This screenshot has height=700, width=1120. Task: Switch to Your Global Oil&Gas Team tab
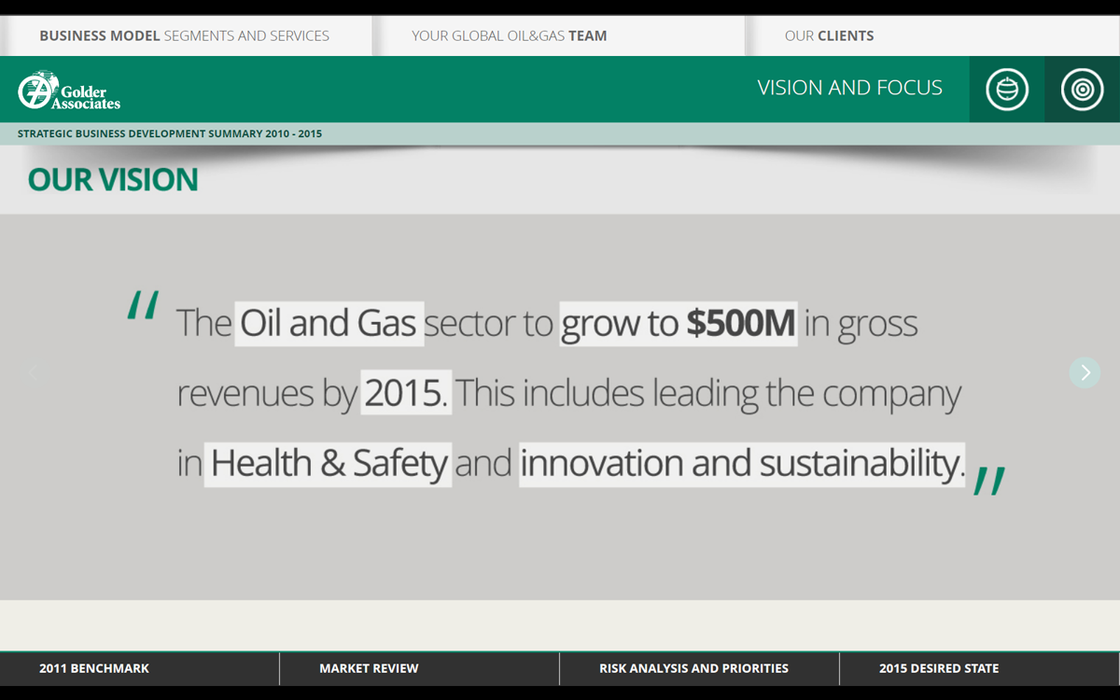pos(509,36)
